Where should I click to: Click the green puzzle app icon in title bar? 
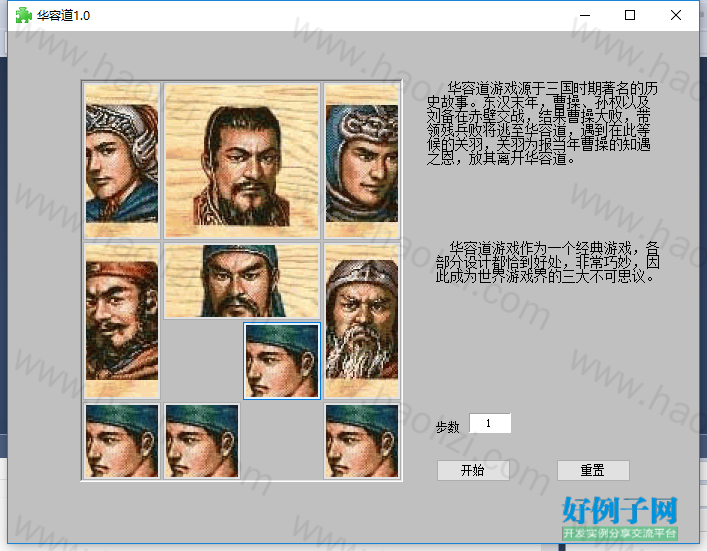pyautogui.click(x=23, y=15)
